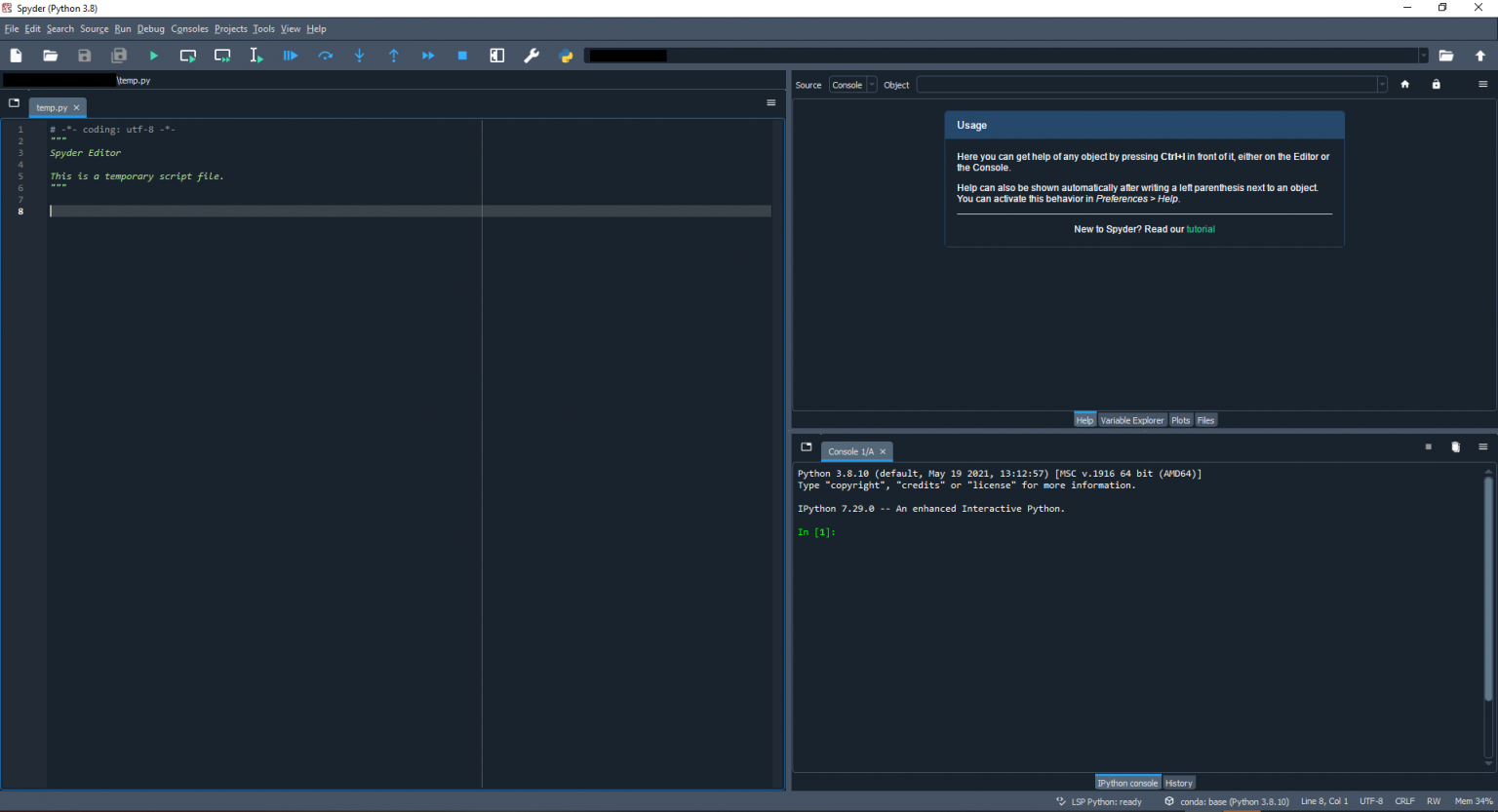The height and width of the screenshot is (812, 1498).
Task: Switch to the Variable Explorer tab
Action: click(x=1131, y=420)
